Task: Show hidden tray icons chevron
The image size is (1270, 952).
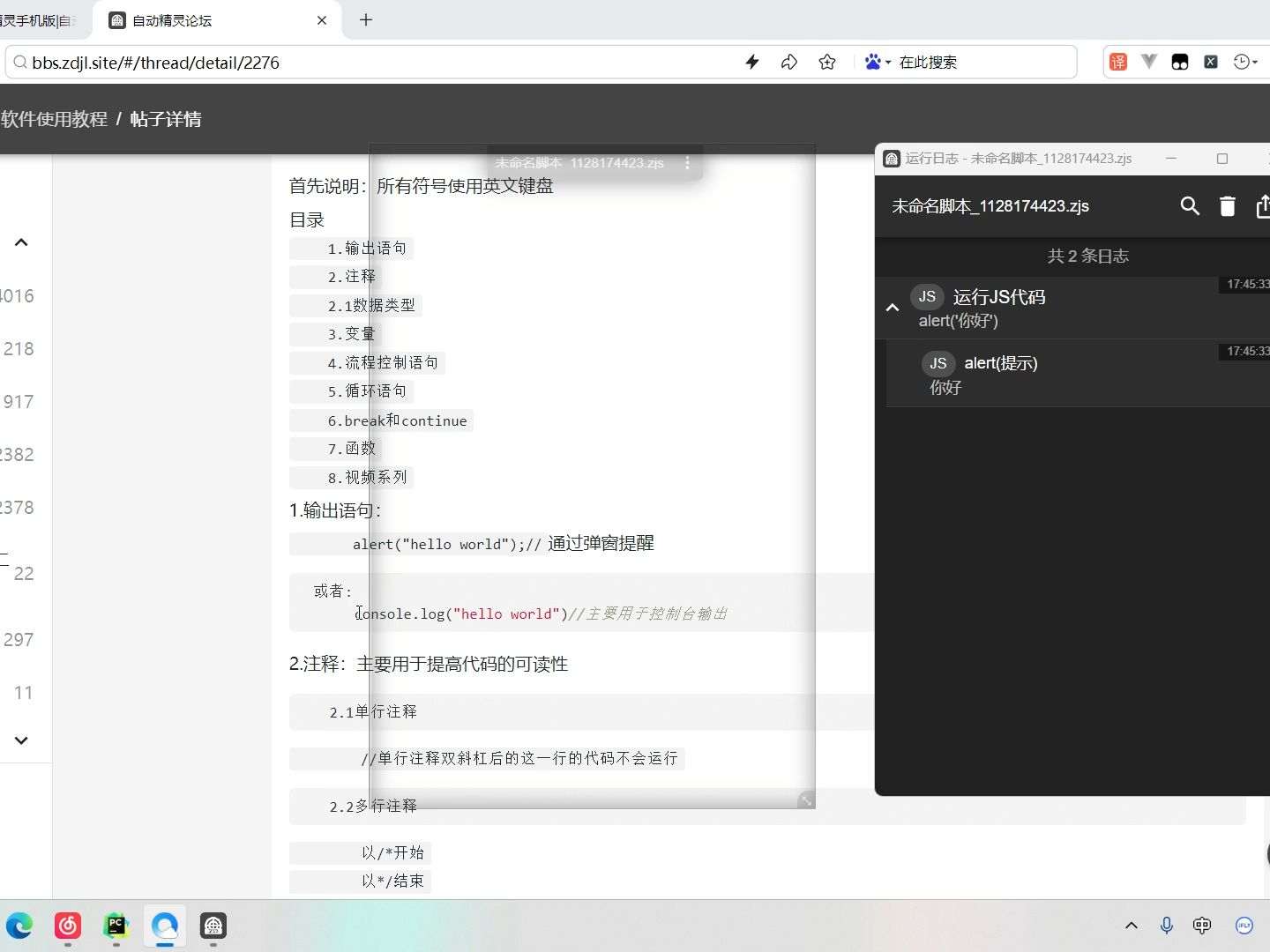Action: point(1132,926)
